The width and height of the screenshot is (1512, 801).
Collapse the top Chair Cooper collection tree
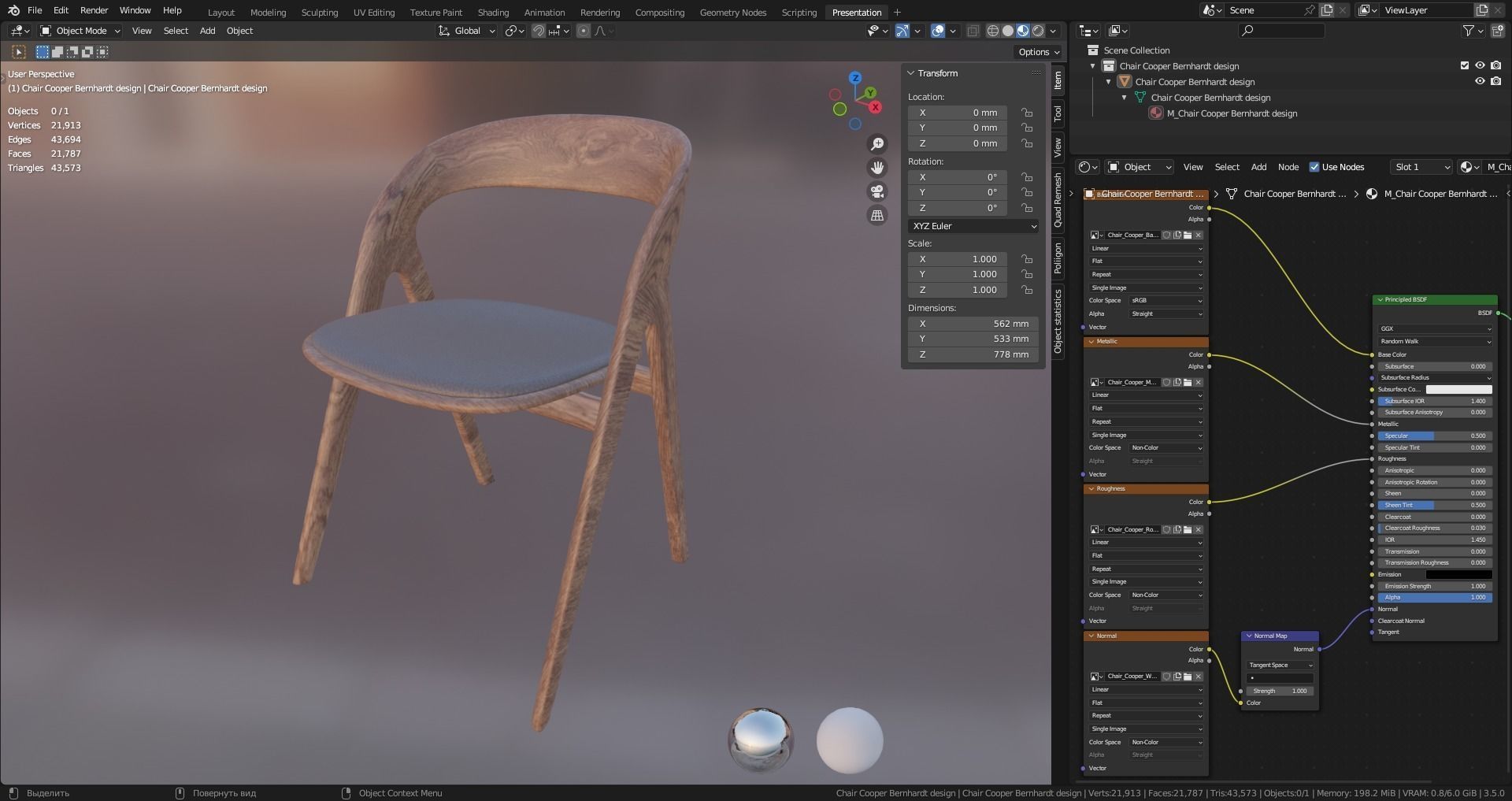pos(1093,66)
